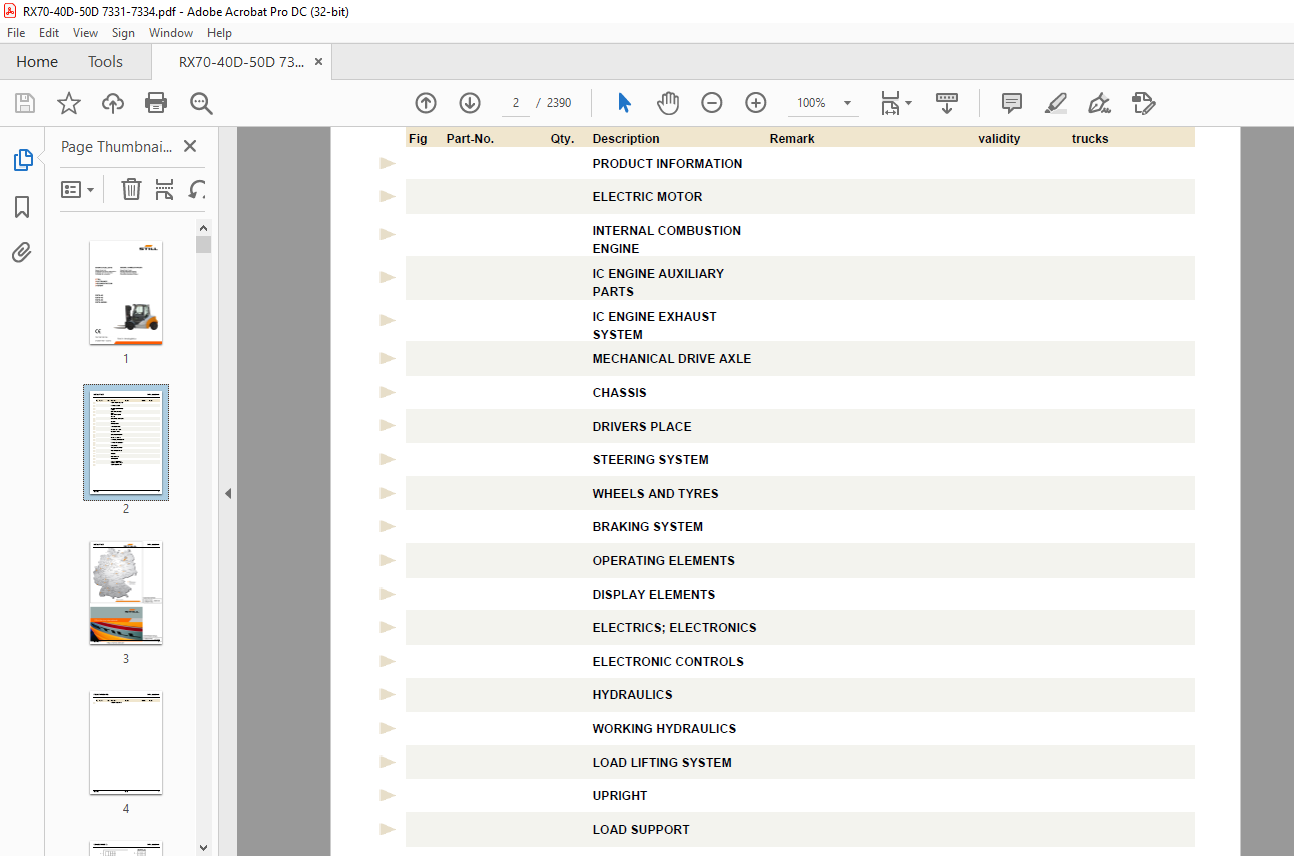This screenshot has width=1294, height=856.
Task: Click WHEELS AND TYRES text
Action: point(655,493)
